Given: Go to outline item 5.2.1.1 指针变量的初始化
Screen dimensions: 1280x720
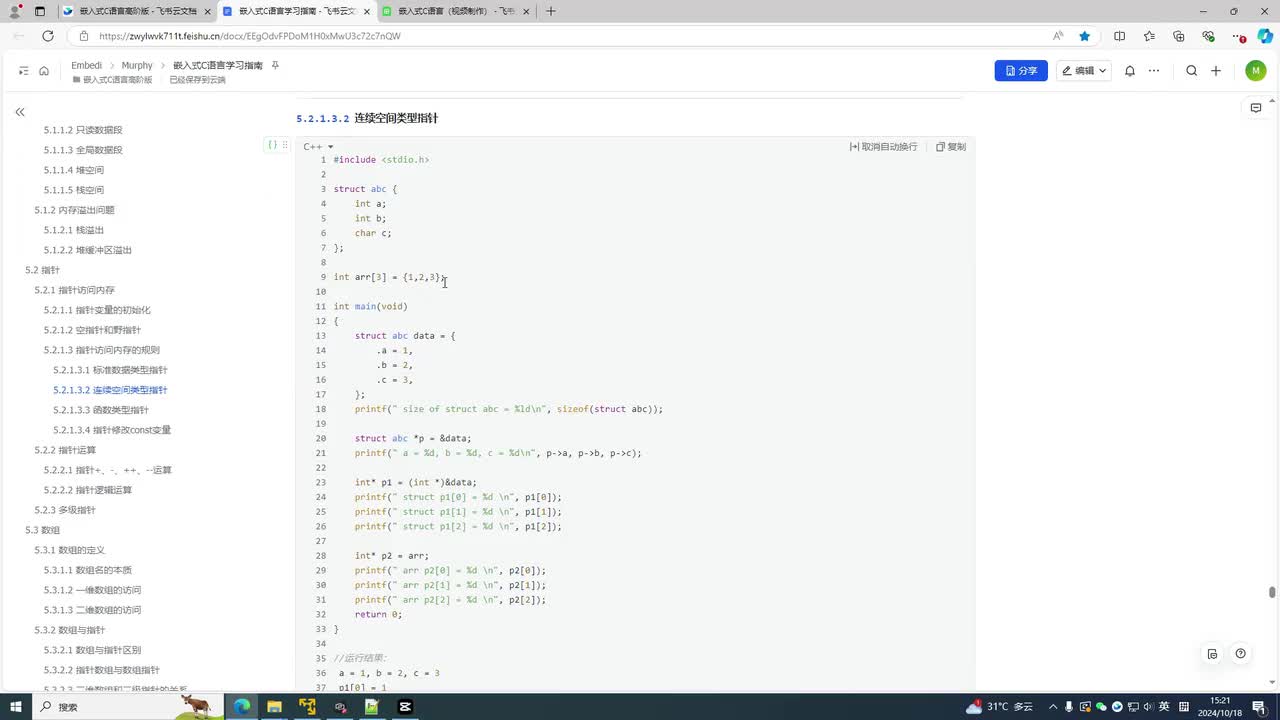Looking at the screenshot, I should (x=97, y=310).
